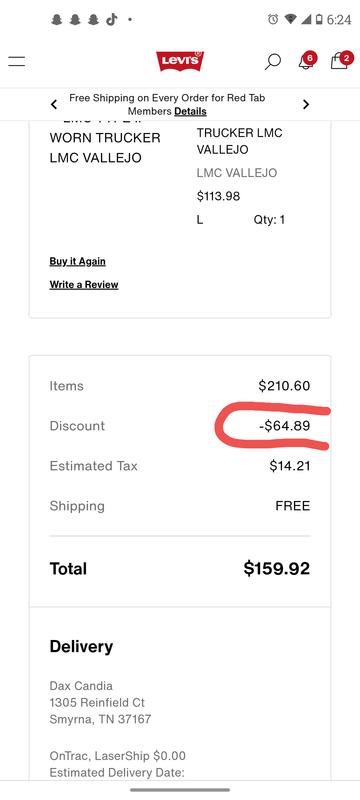Open the search magnifier icon

pos(272,62)
